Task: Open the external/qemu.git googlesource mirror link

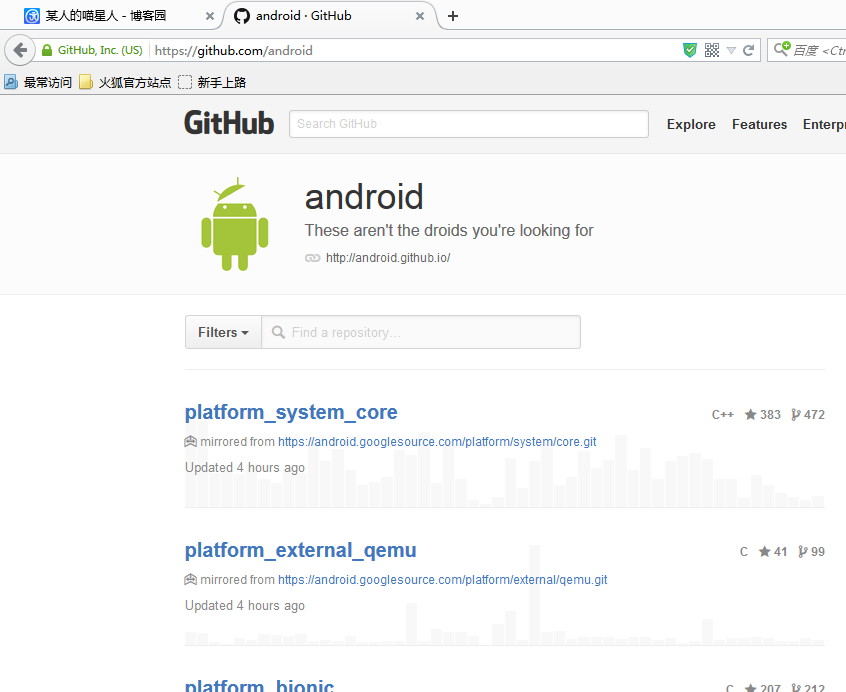Action: [442, 580]
